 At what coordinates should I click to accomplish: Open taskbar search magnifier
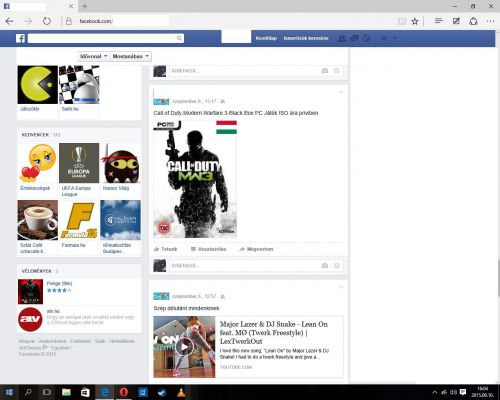[x=28, y=392]
